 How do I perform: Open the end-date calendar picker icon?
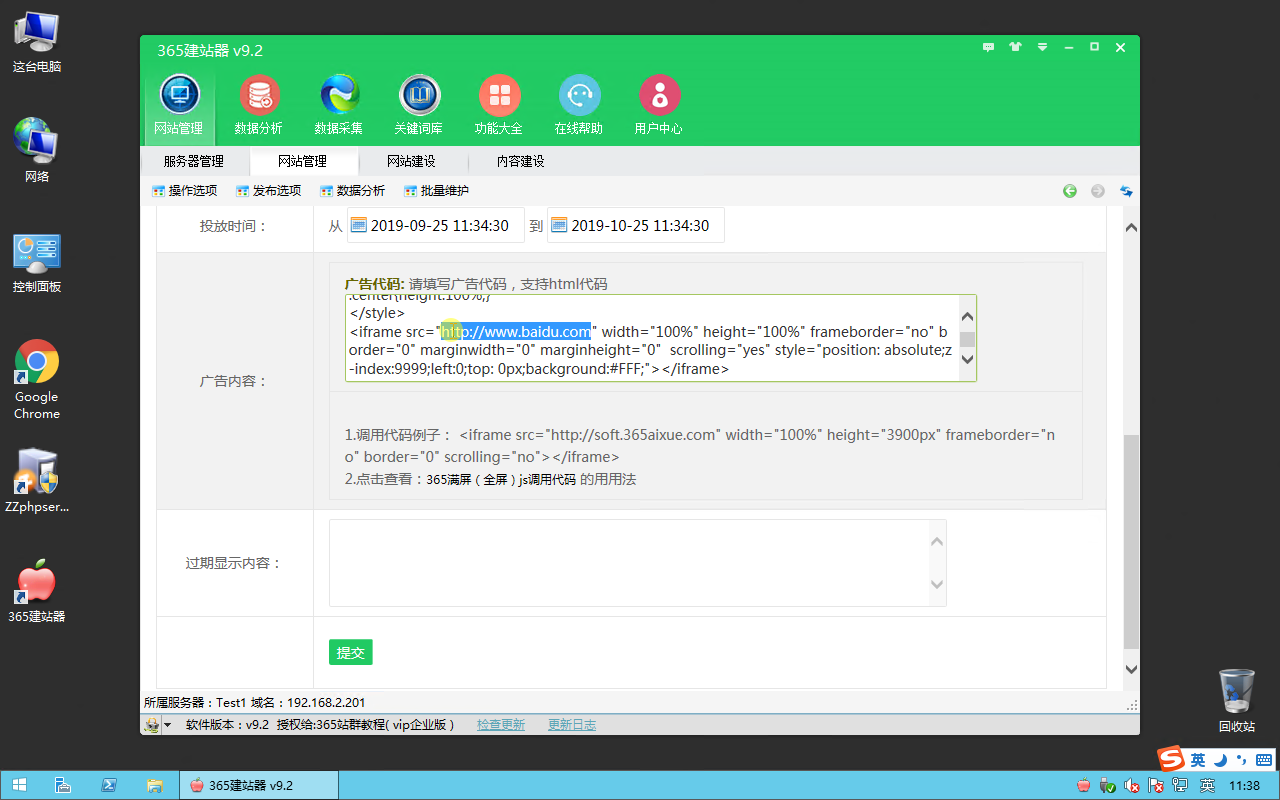click(x=559, y=225)
